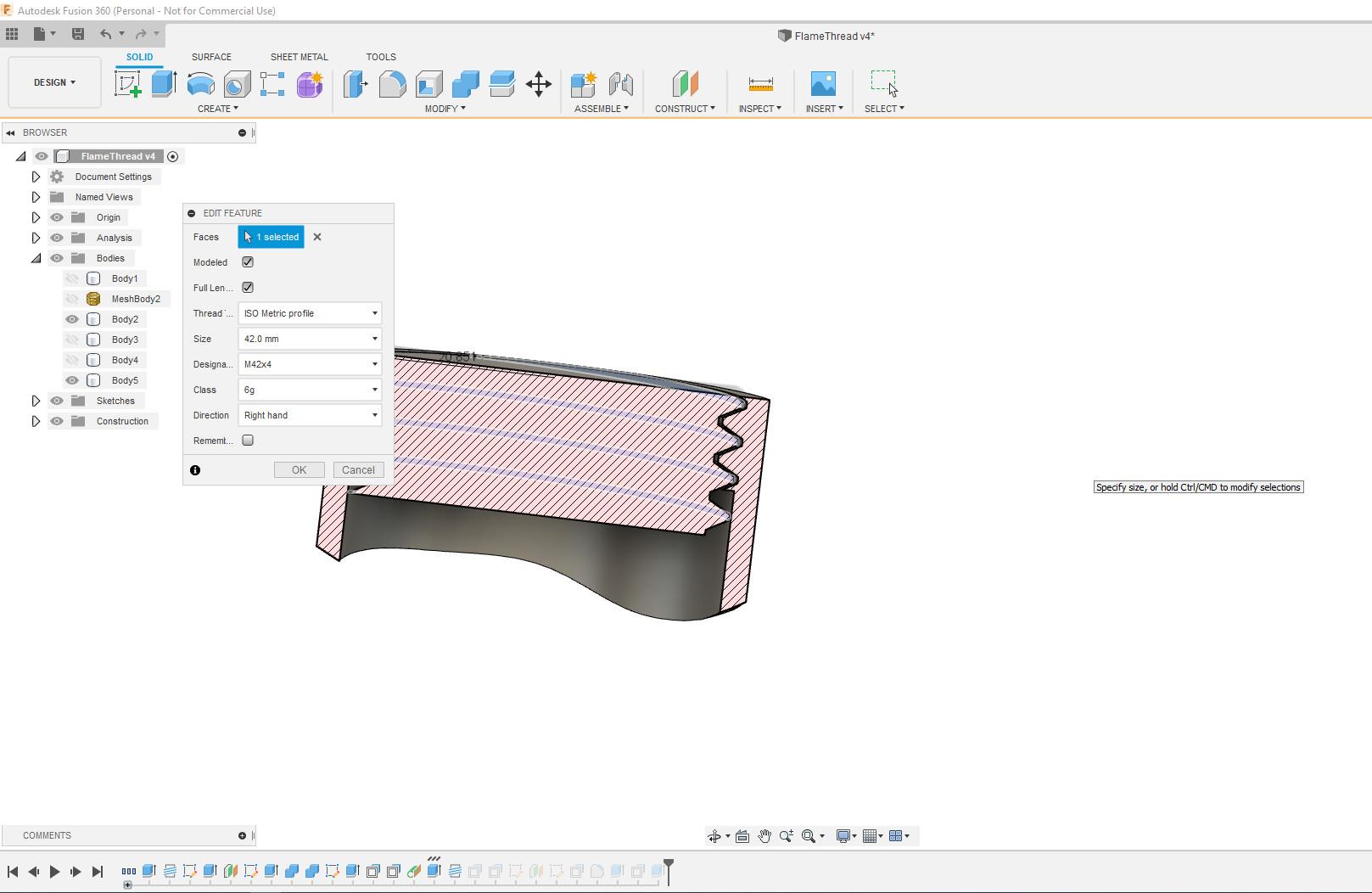The width and height of the screenshot is (1372, 893).
Task: Cancel the Edit Feature dialog
Action: [x=358, y=470]
